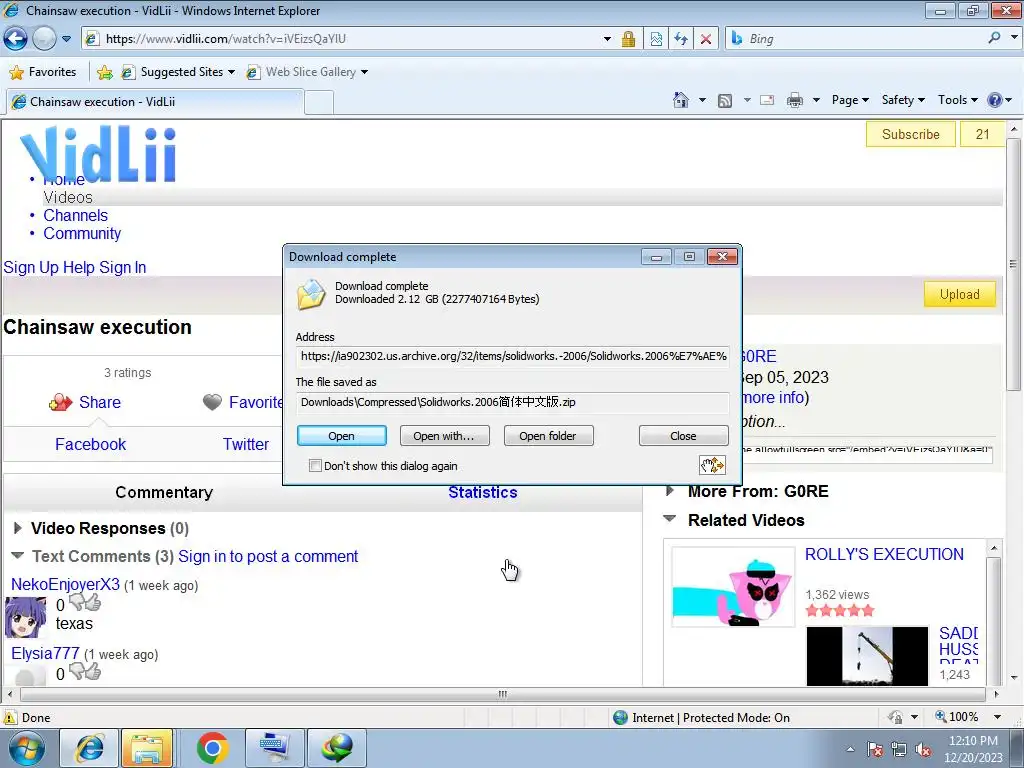1024x768 pixels.
Task: Open Windows Explorer folder taskbar icon
Action: (147, 748)
